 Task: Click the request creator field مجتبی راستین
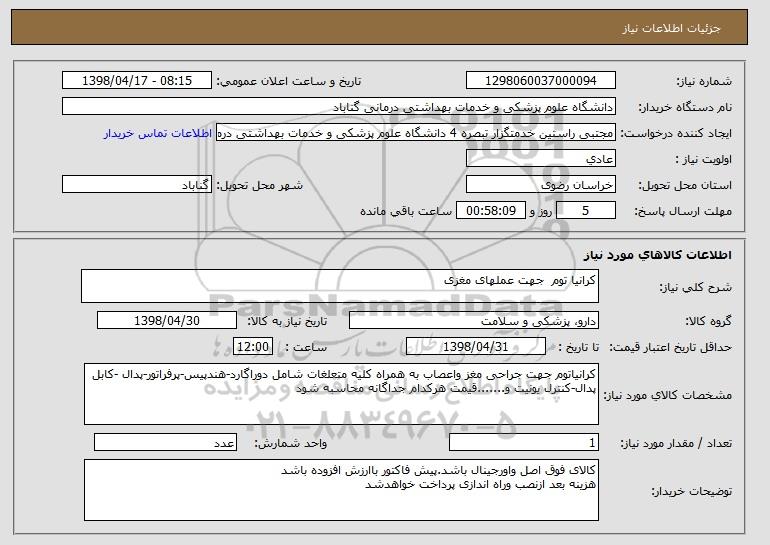click(416, 133)
